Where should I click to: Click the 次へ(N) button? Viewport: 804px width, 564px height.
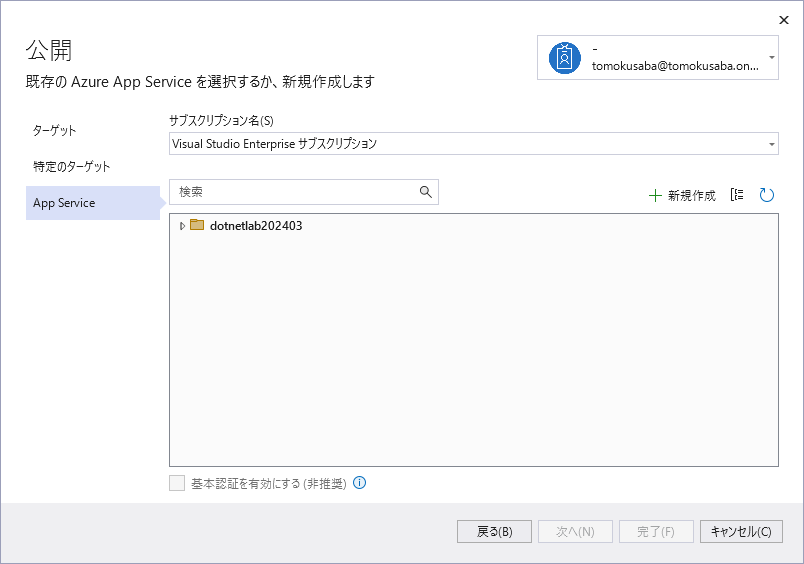pyautogui.click(x=575, y=532)
